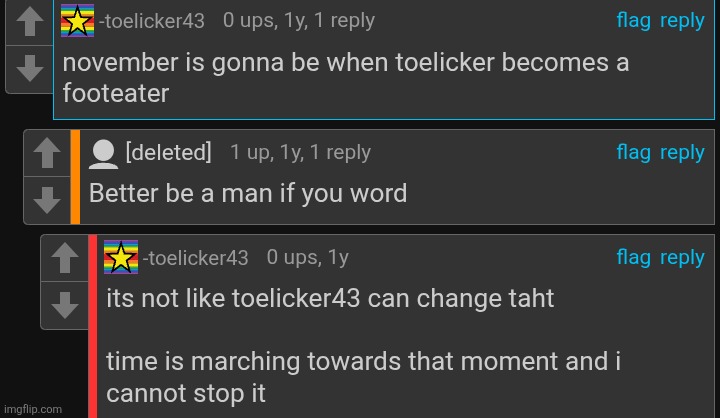Reply to 'Better be a man' comment
720x418 pixels.
(x=682, y=153)
